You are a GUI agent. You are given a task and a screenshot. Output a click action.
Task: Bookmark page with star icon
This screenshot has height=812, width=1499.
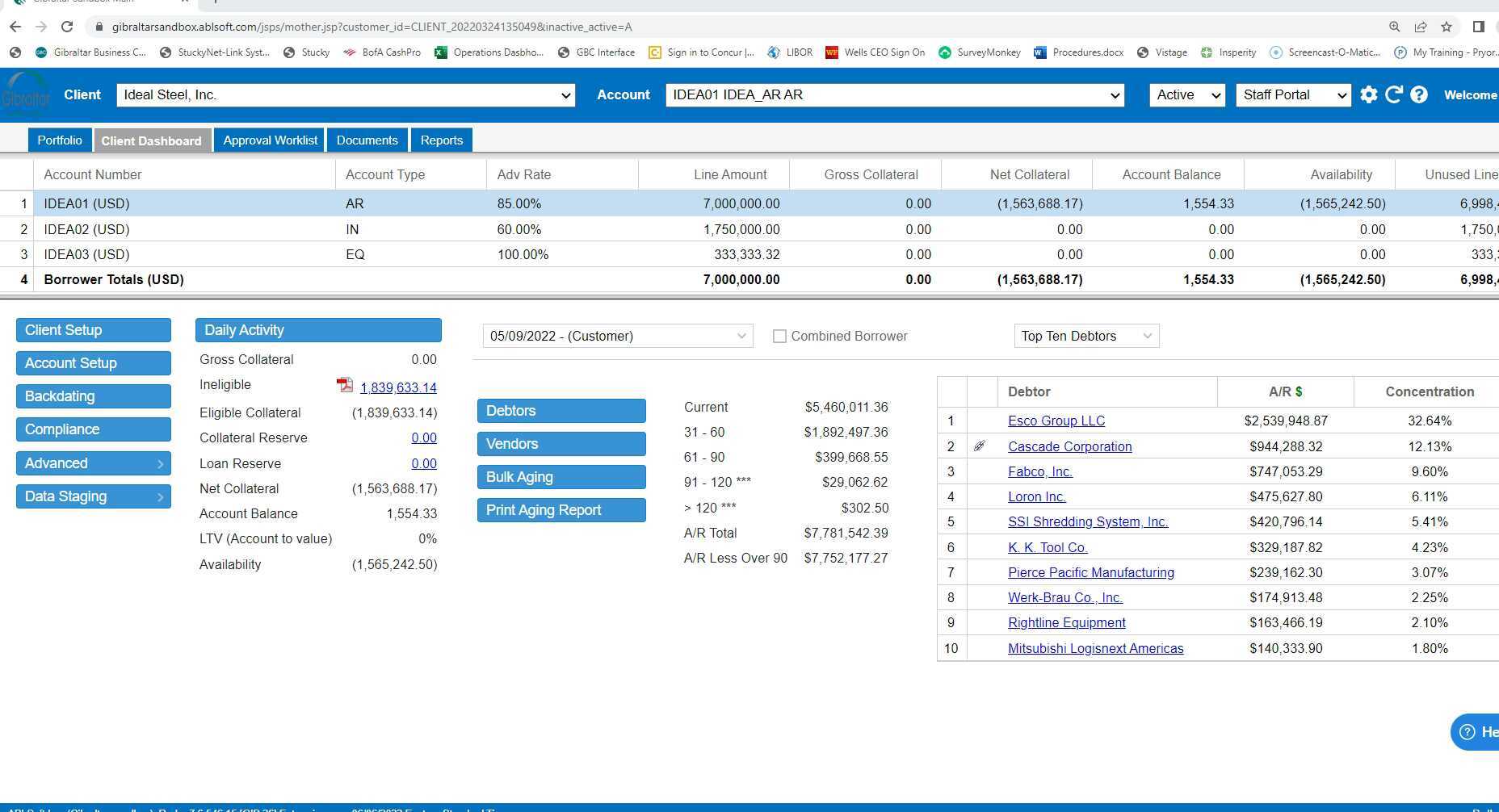1446,27
